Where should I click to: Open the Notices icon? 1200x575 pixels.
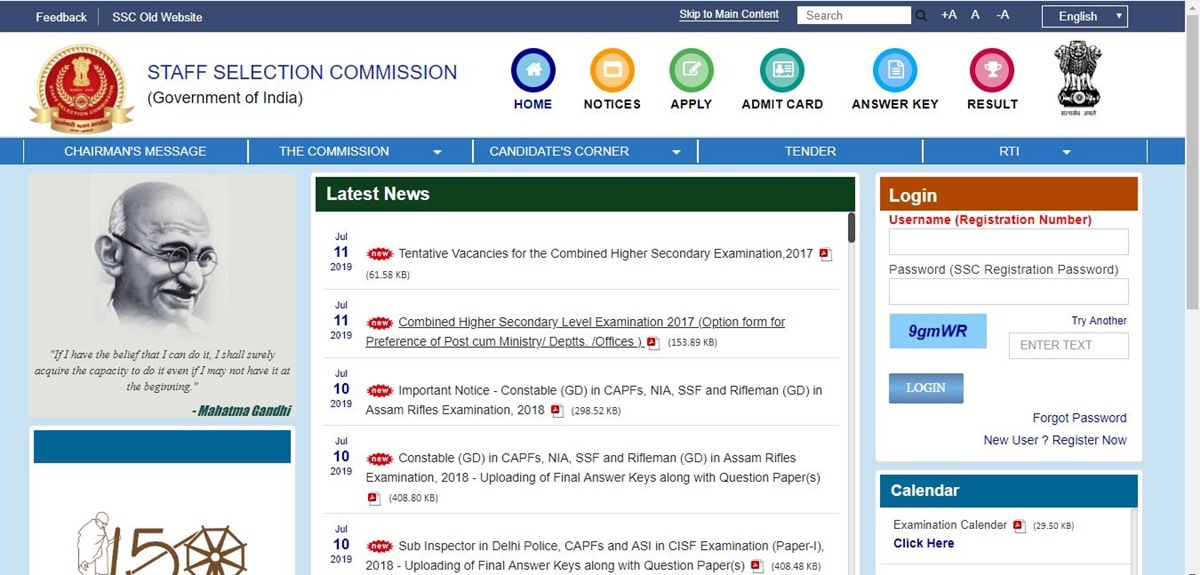pyautogui.click(x=612, y=71)
